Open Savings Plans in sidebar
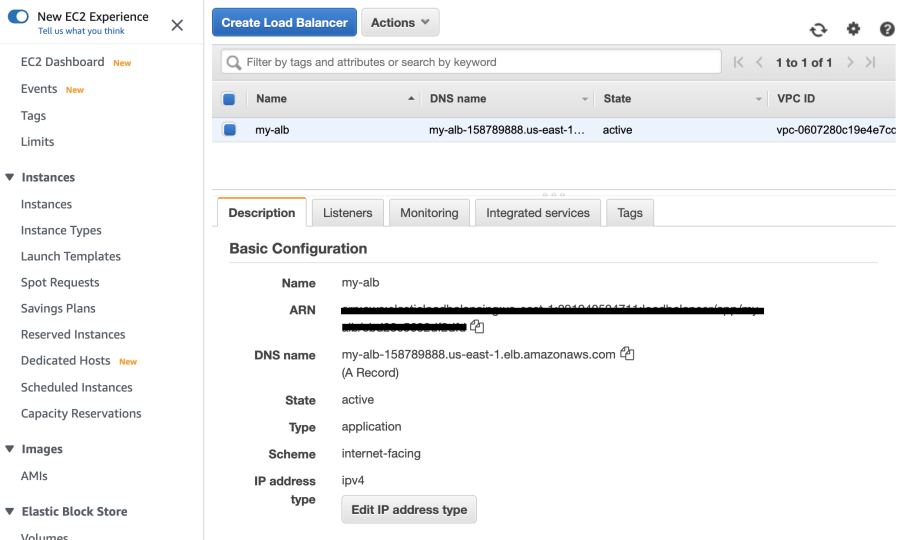Screen dimensions: 900x540 click(x=58, y=309)
